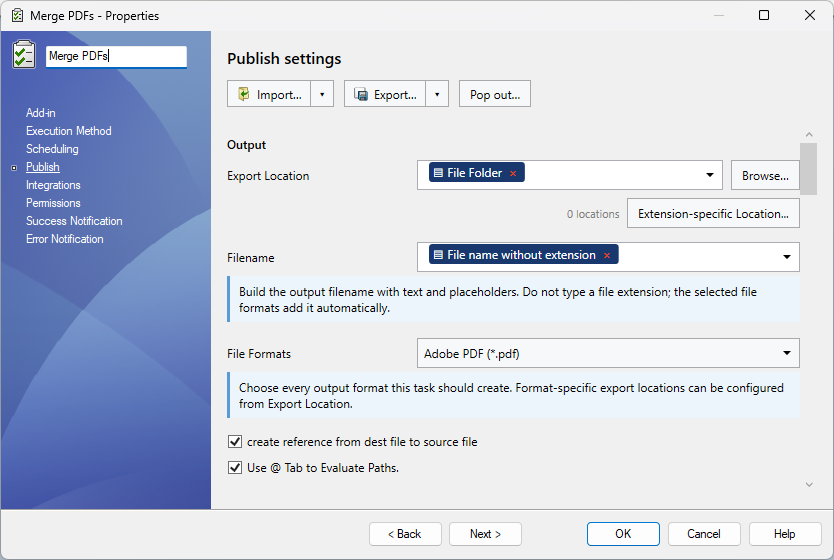
Task: Open Error Notification page
Action: (65, 239)
